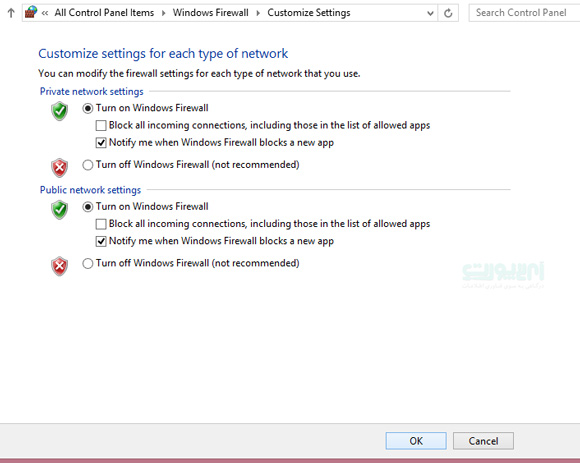
Task: Click the Customize settings for each type heading
Action: (x=163, y=54)
